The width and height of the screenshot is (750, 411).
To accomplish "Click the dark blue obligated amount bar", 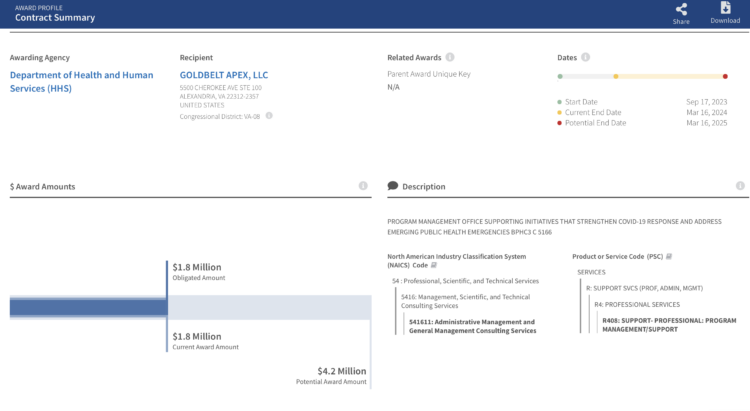I will [88, 308].
